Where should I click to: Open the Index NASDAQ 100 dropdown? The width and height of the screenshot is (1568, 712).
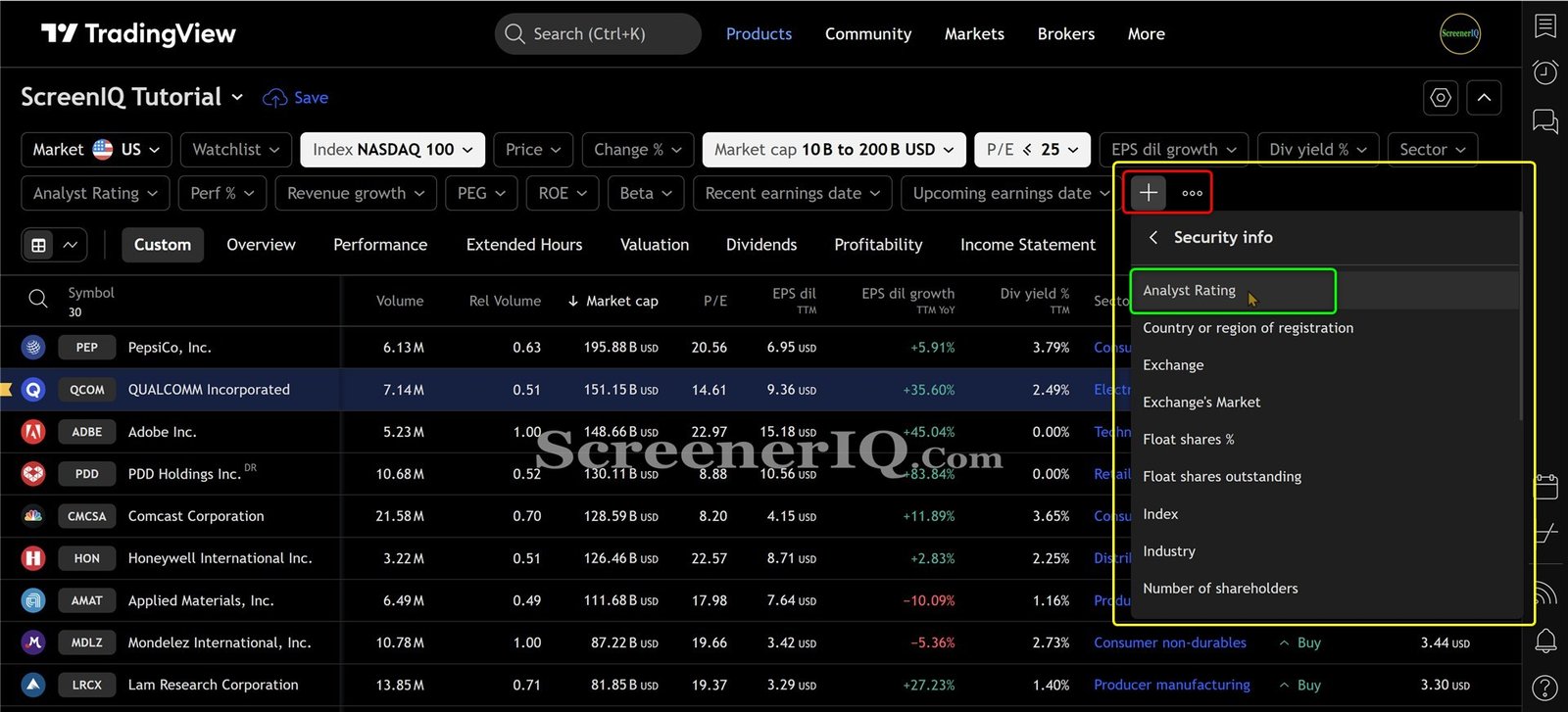click(393, 149)
